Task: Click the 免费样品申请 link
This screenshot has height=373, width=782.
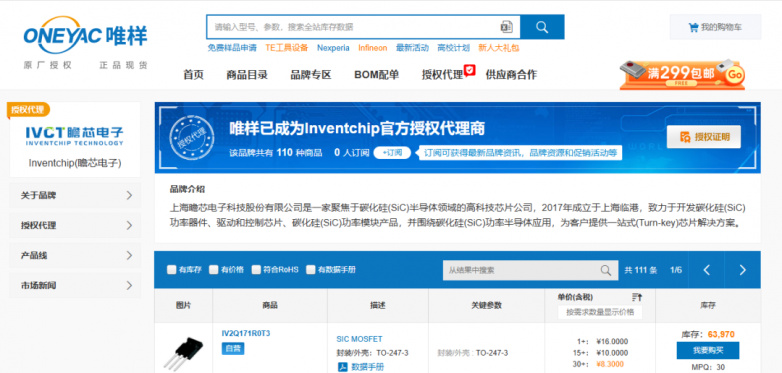Action: coord(232,48)
